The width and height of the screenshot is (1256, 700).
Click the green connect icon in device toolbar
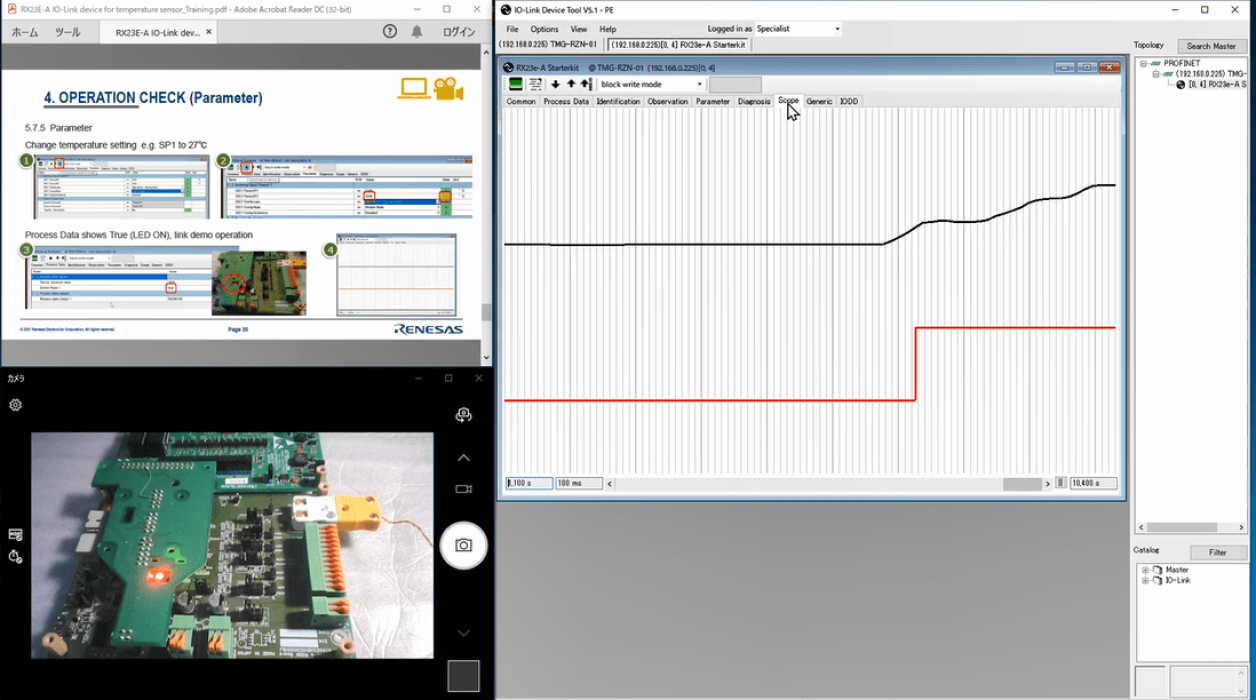click(516, 84)
